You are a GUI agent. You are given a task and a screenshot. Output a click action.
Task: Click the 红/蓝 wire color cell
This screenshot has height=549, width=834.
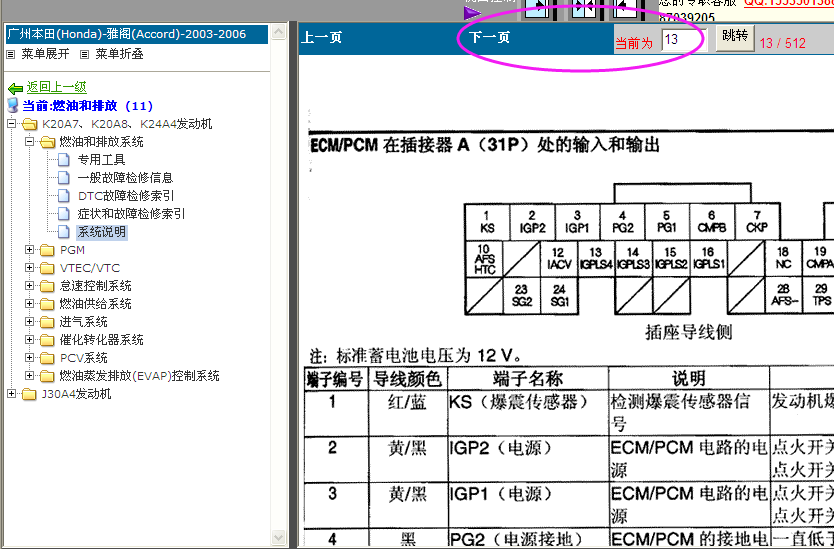(408, 413)
